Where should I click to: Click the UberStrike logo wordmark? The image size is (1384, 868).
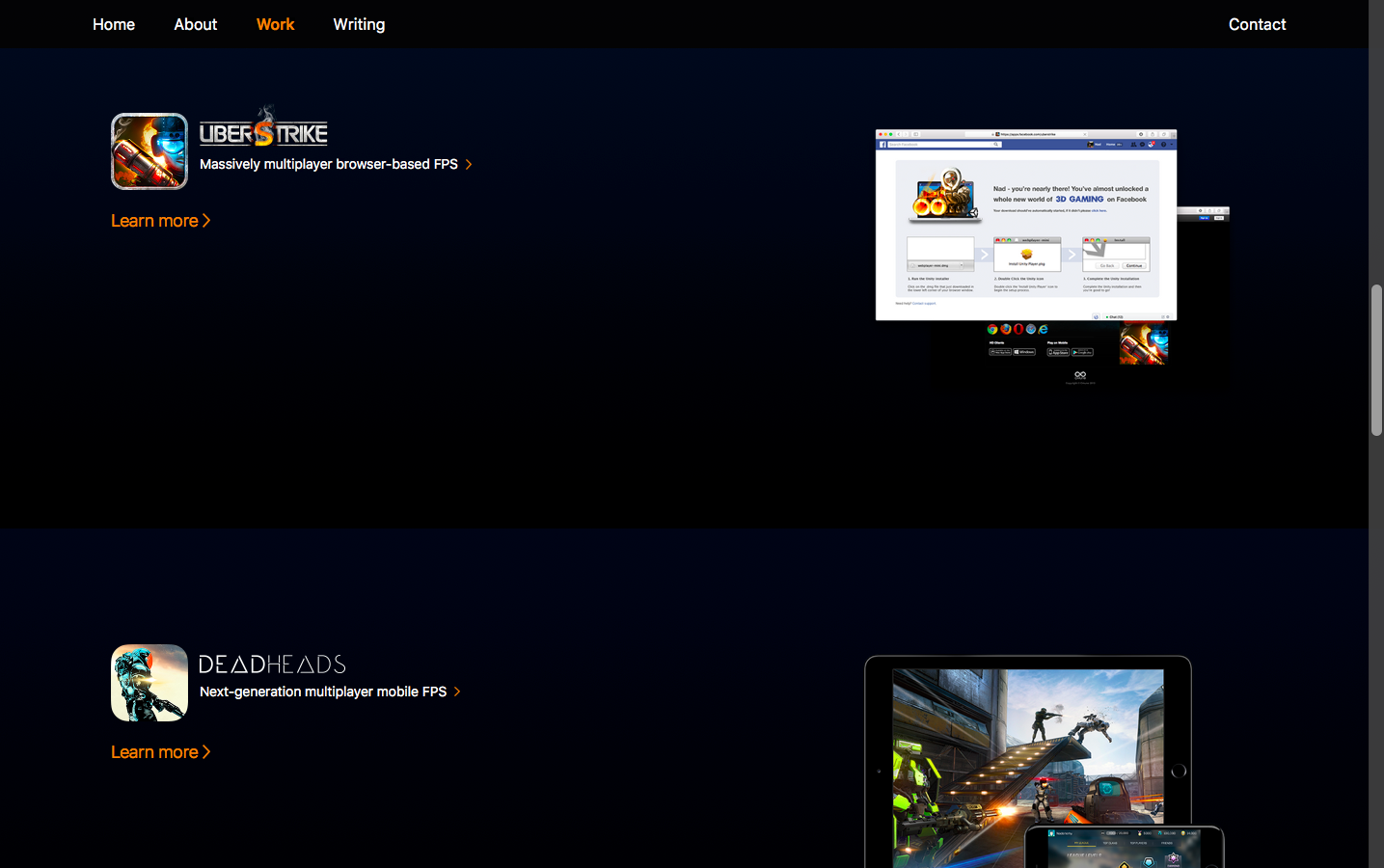click(x=263, y=130)
